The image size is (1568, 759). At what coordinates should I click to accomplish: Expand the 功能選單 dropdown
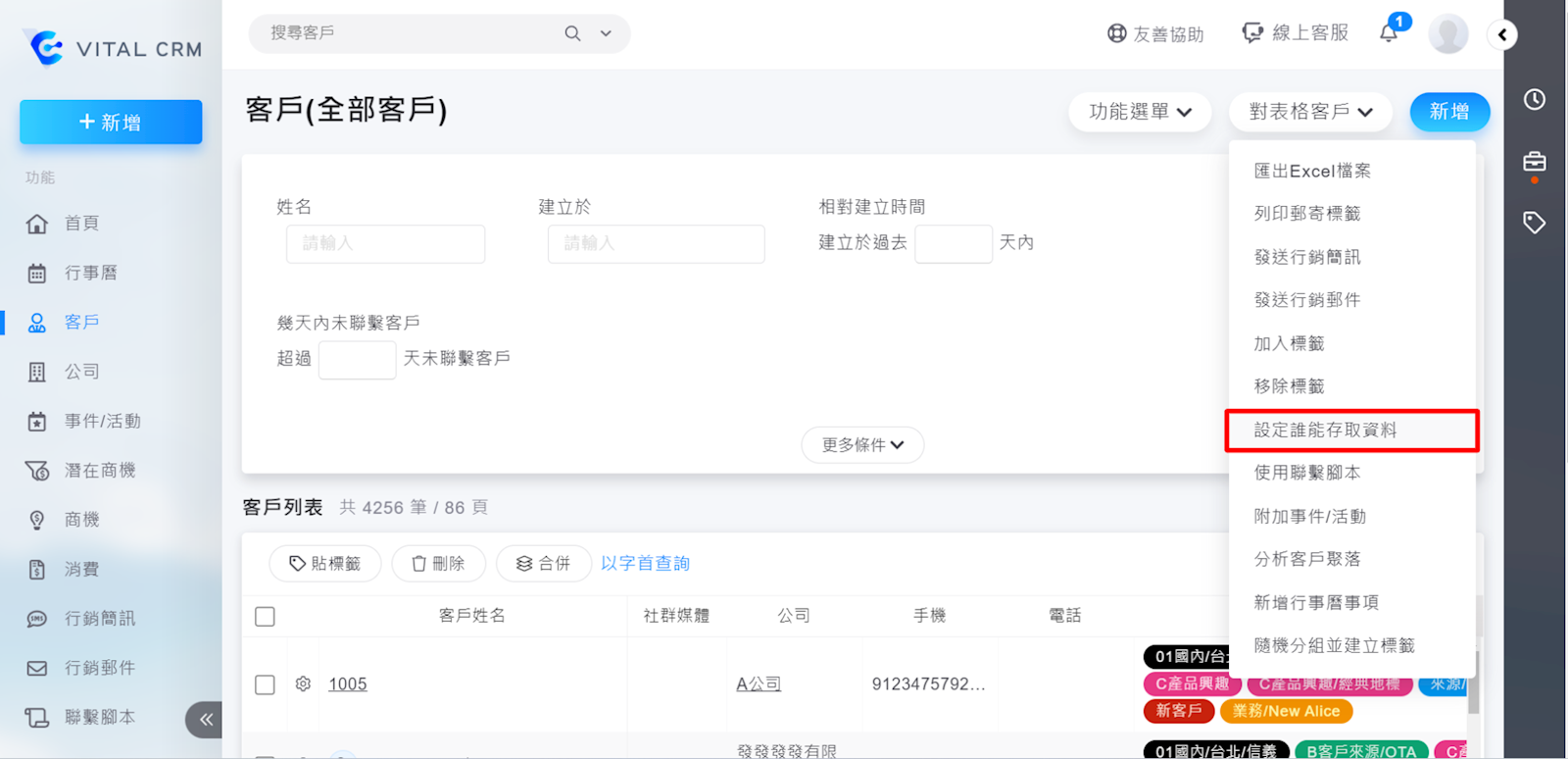(x=1140, y=112)
